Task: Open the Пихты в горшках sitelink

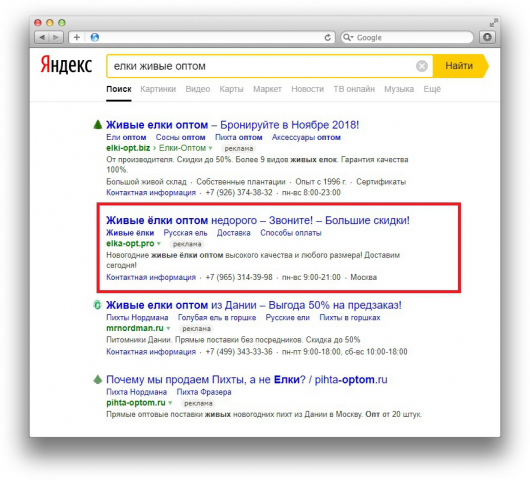Action: coord(350,318)
